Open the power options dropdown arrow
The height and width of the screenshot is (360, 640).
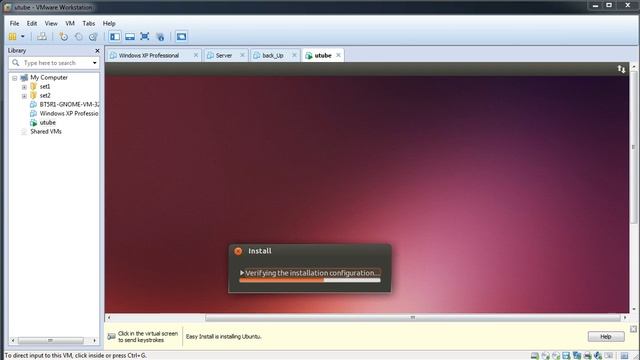click(22, 37)
